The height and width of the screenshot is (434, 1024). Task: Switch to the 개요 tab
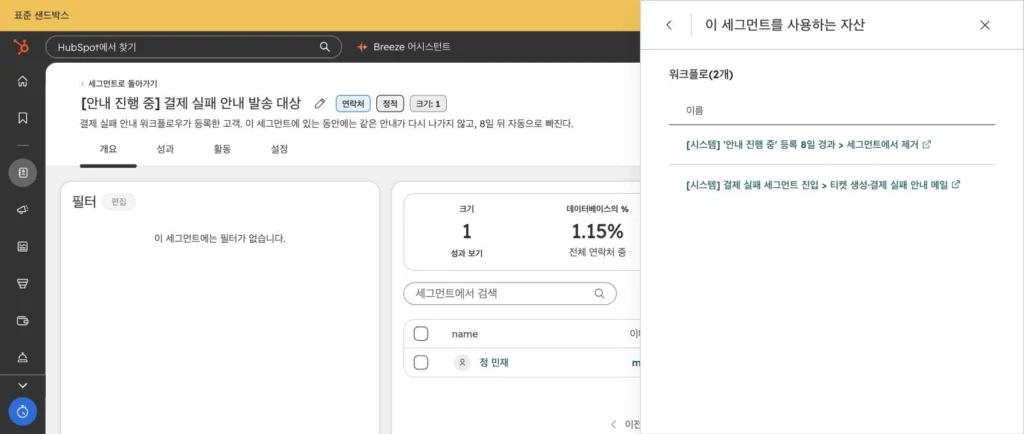(x=108, y=149)
